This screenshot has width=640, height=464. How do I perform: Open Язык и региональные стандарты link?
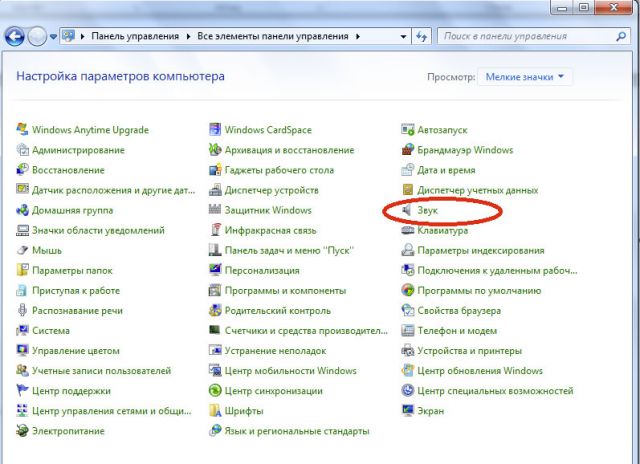[297, 431]
